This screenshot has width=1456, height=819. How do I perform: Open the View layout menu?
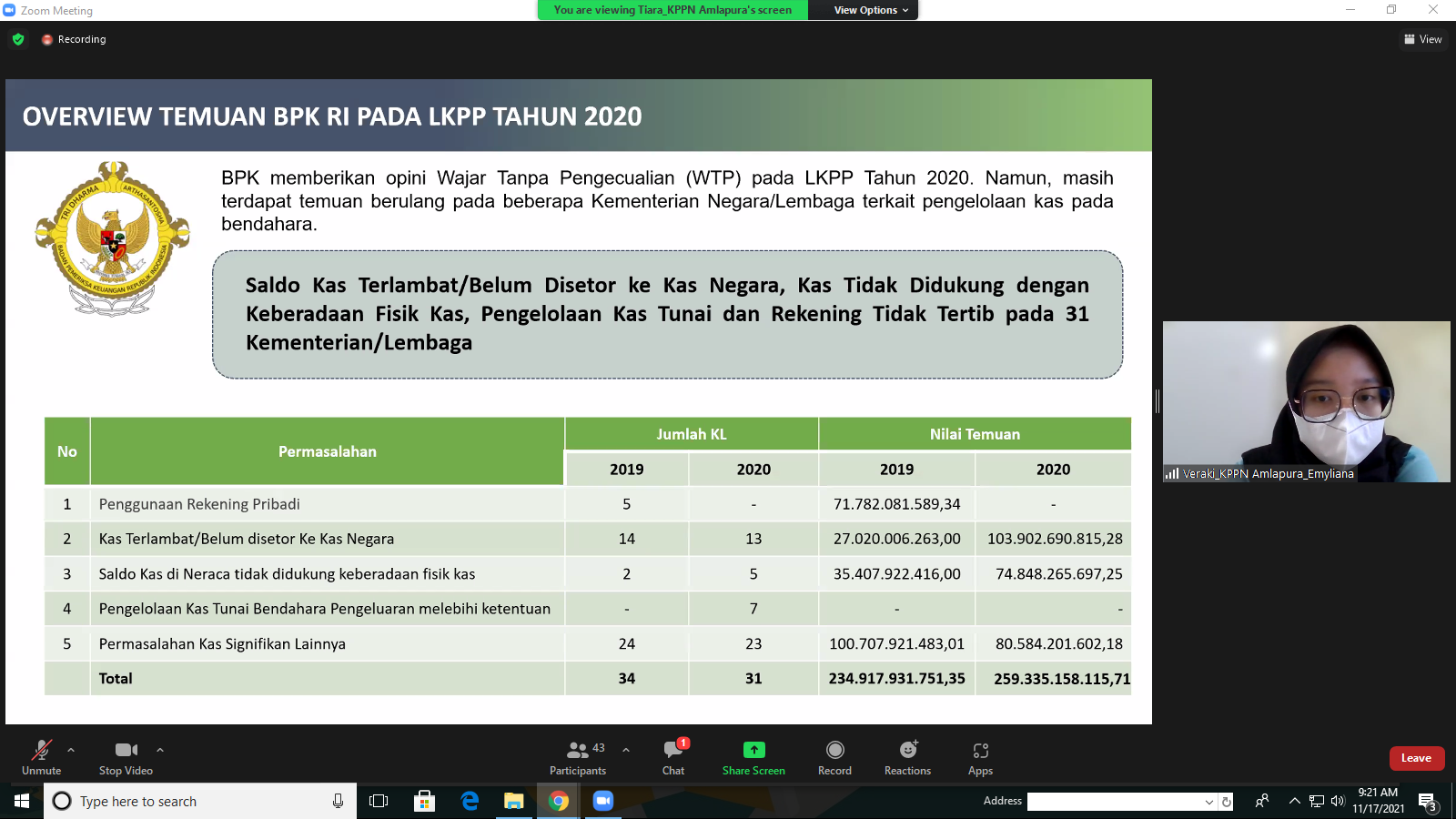coord(1423,39)
